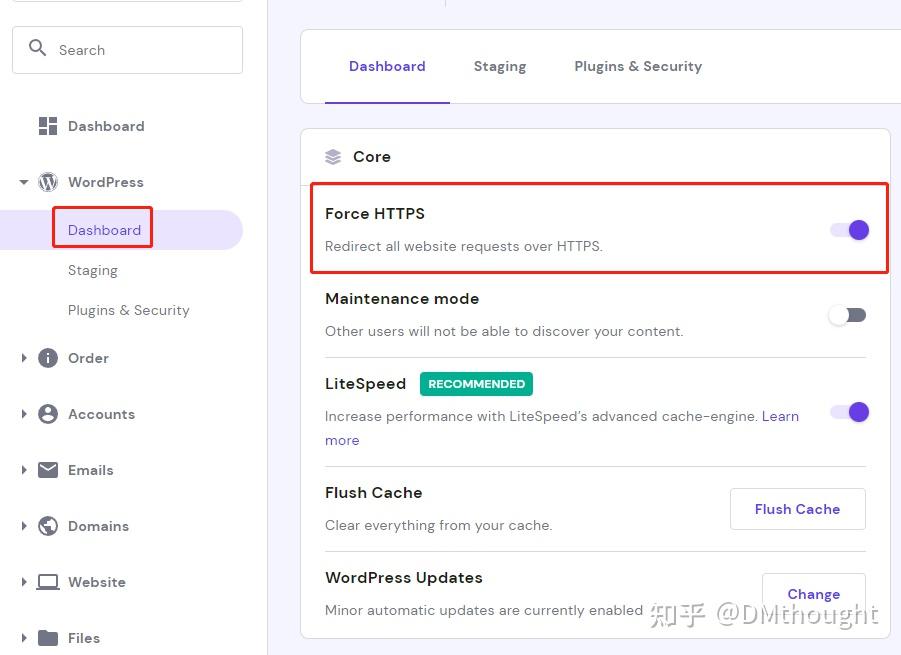901x655 pixels.
Task: Collapse the WordPress sidebar section
Action: (x=23, y=182)
